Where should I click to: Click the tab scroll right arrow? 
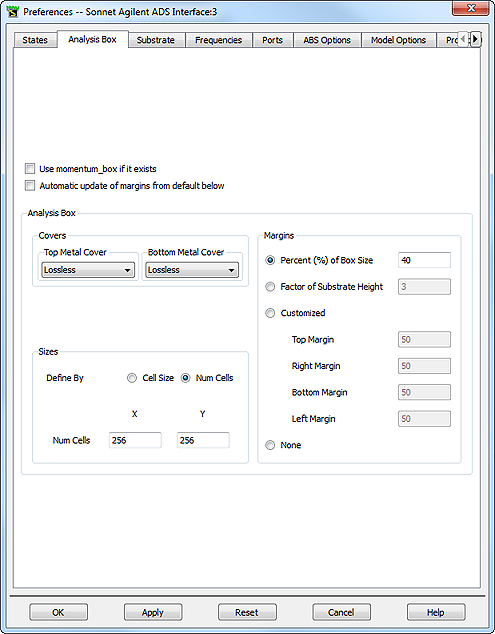tap(476, 39)
